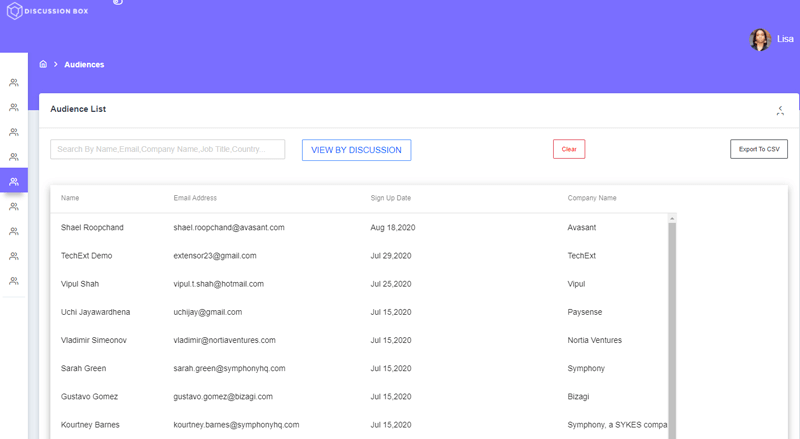Click the Audiences breadcrumb link
Viewport: 800px width, 439px height.
(84, 65)
